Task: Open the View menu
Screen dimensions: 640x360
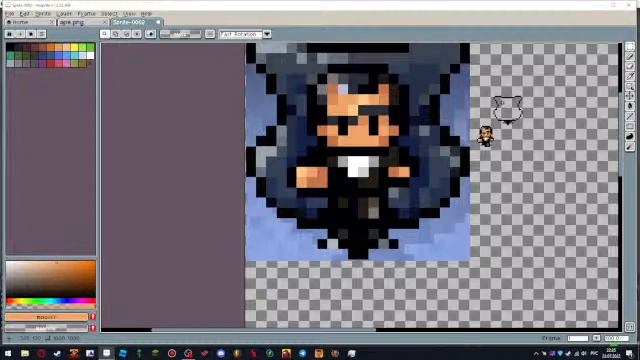Action: coord(129,13)
